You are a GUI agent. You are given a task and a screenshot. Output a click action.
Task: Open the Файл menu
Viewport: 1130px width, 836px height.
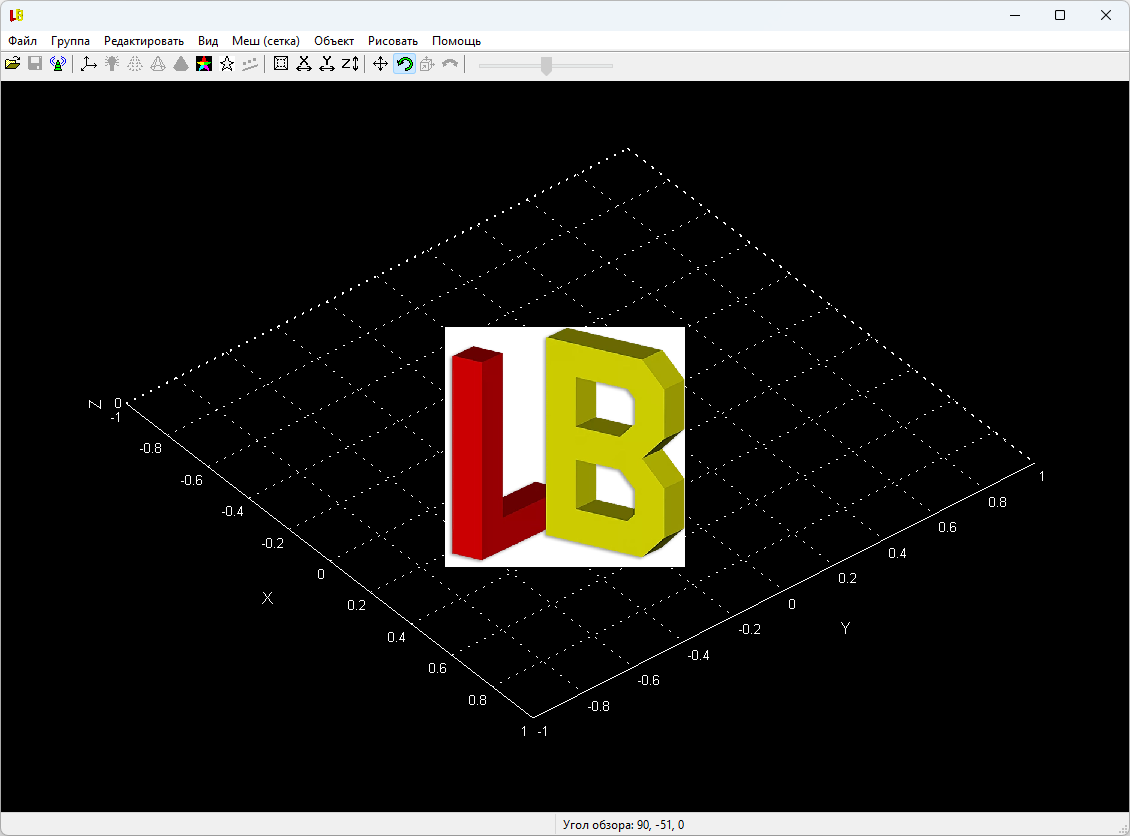point(22,41)
